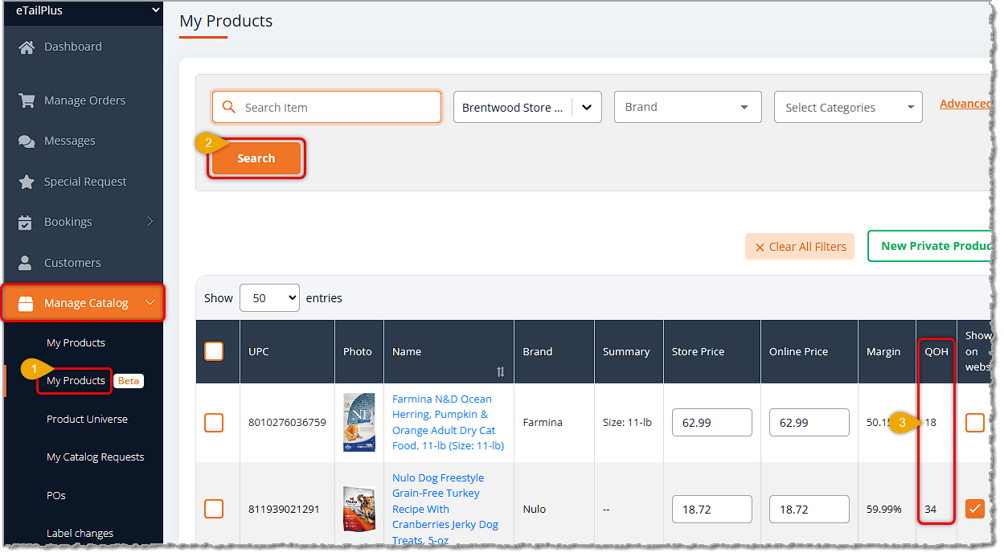The height and width of the screenshot is (557, 1004).
Task: Click Clear All Filters button
Action: pos(800,246)
